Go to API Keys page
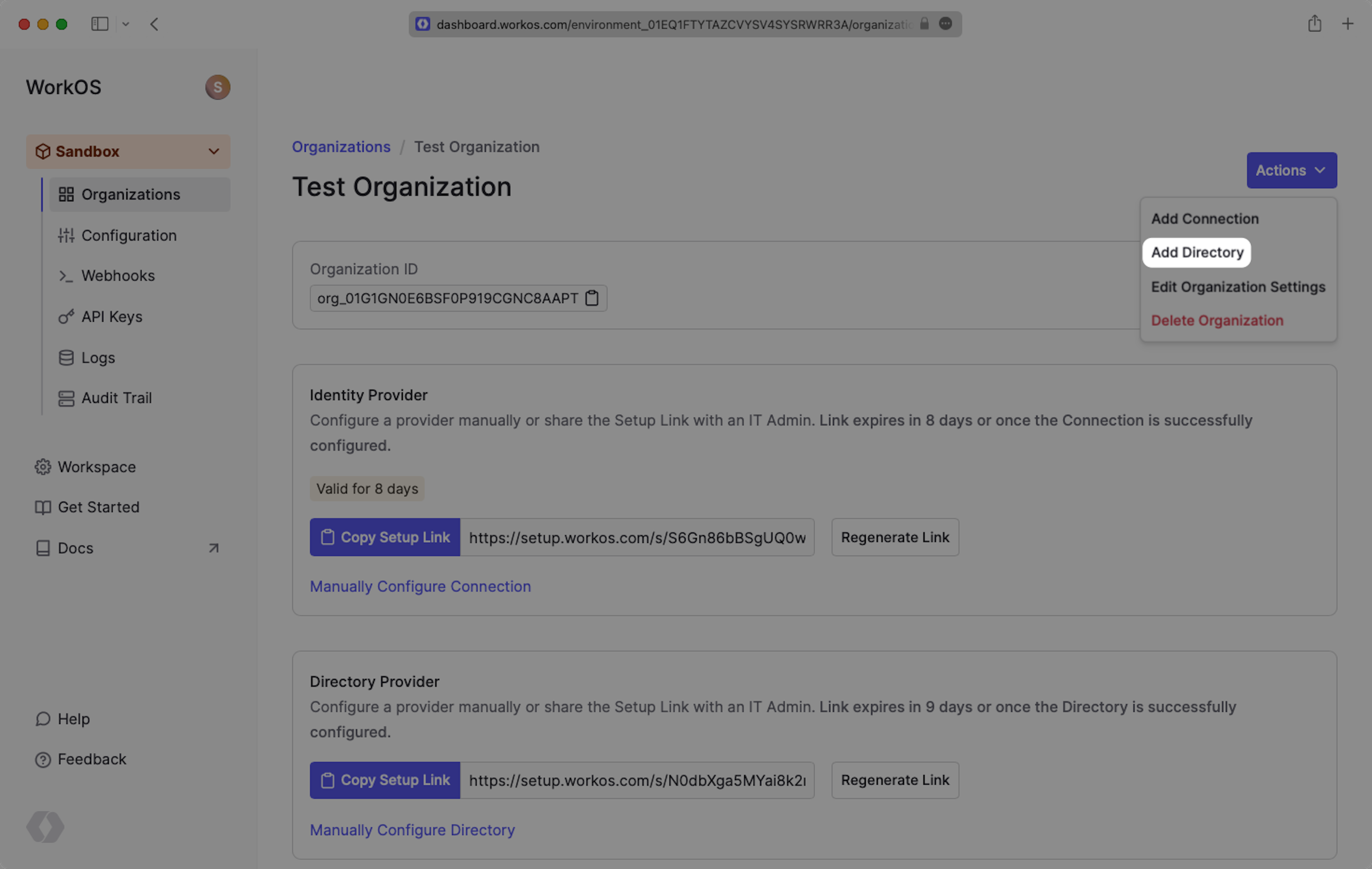The image size is (1372, 869). pyautogui.click(x=112, y=317)
